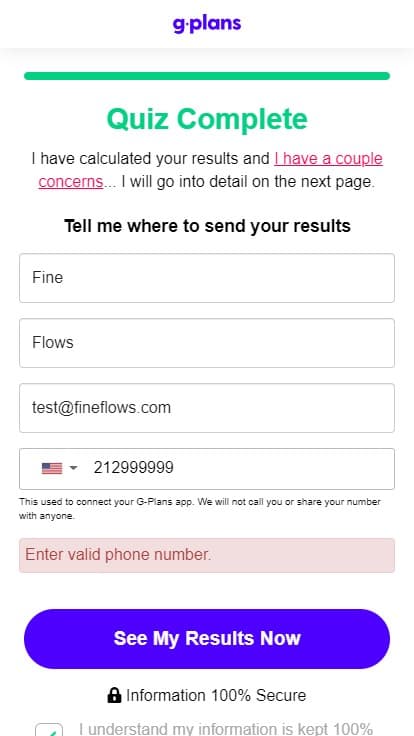Click the 'Quiz Complete' green heading

click(x=207, y=119)
